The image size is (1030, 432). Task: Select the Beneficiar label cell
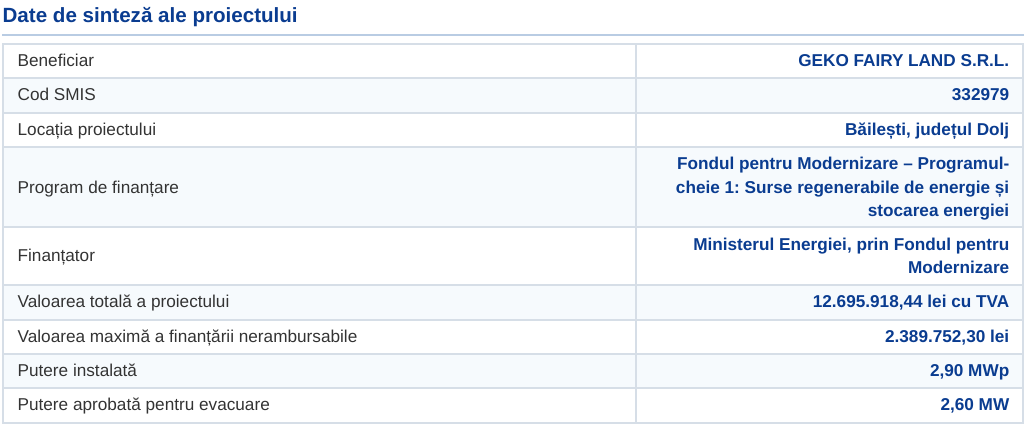tap(319, 60)
